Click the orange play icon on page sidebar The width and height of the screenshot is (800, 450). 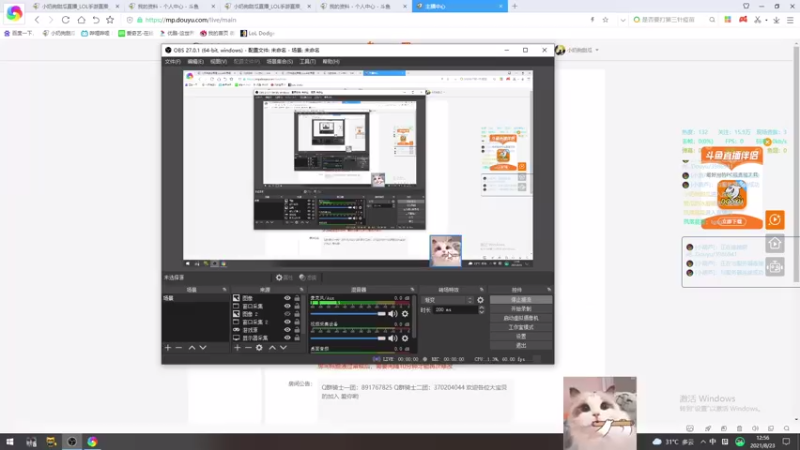pos(774,220)
